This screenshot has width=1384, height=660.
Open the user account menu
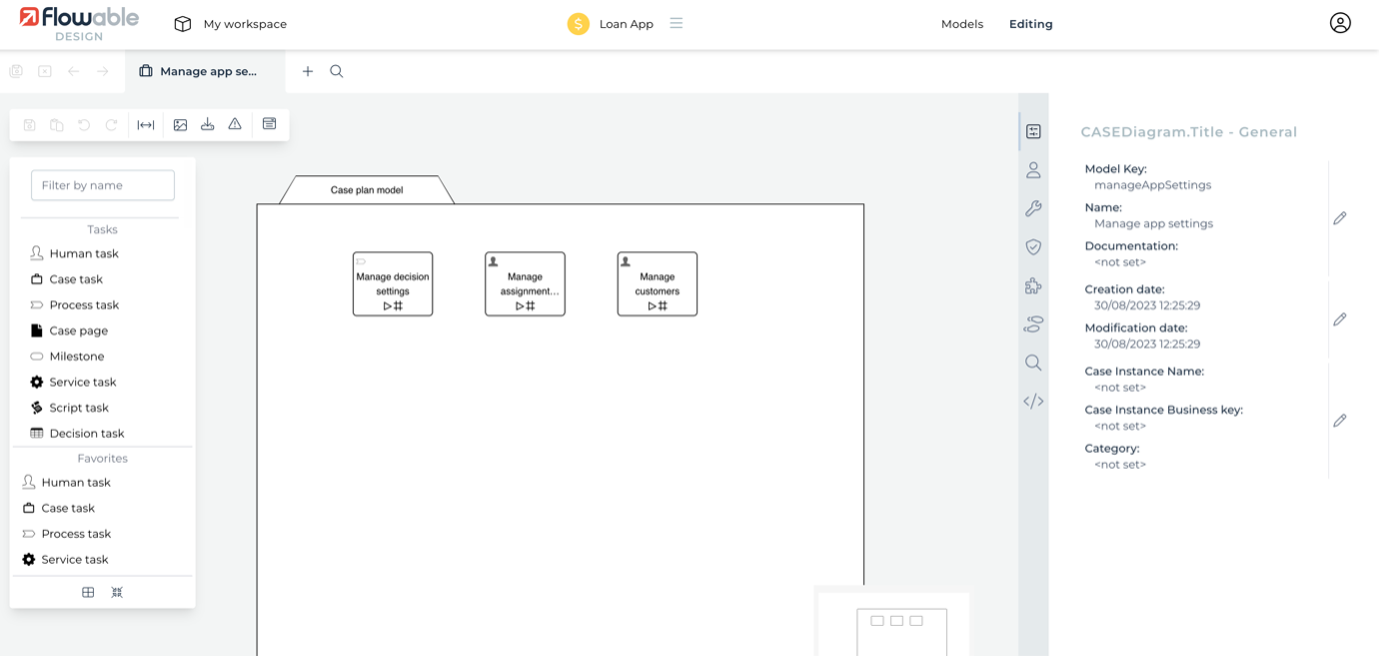point(1340,23)
